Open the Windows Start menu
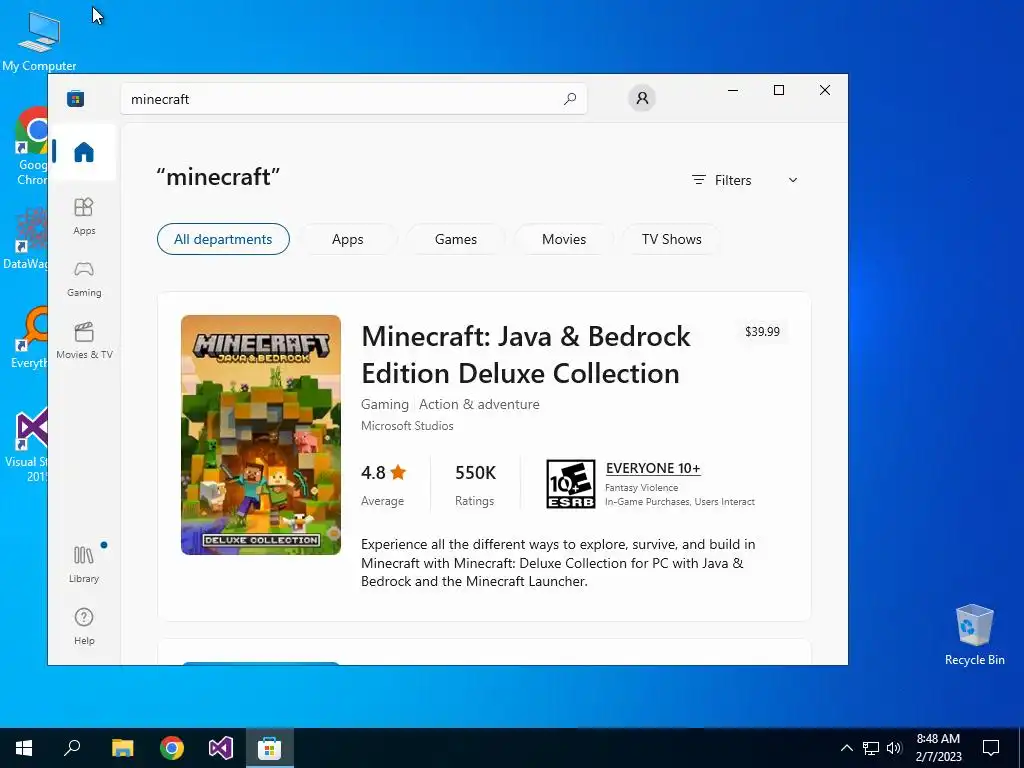Image resolution: width=1024 pixels, height=768 pixels. pyautogui.click(x=24, y=748)
